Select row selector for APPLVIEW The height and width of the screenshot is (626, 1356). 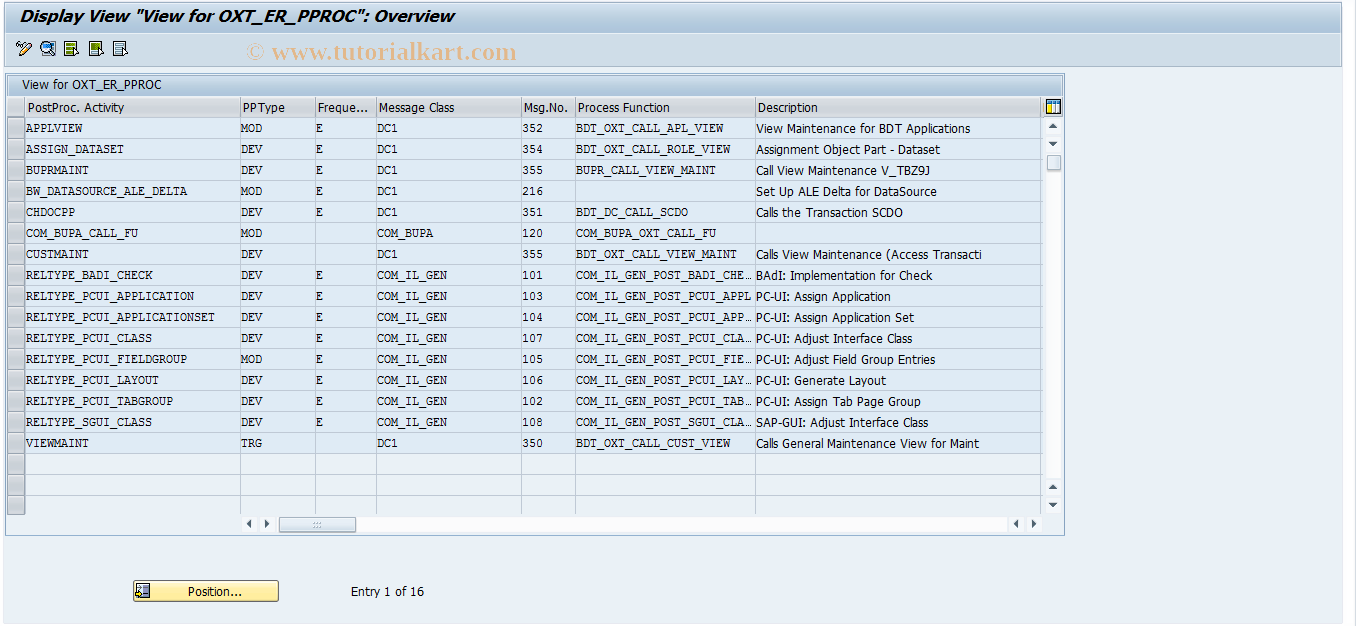click(x=15, y=128)
